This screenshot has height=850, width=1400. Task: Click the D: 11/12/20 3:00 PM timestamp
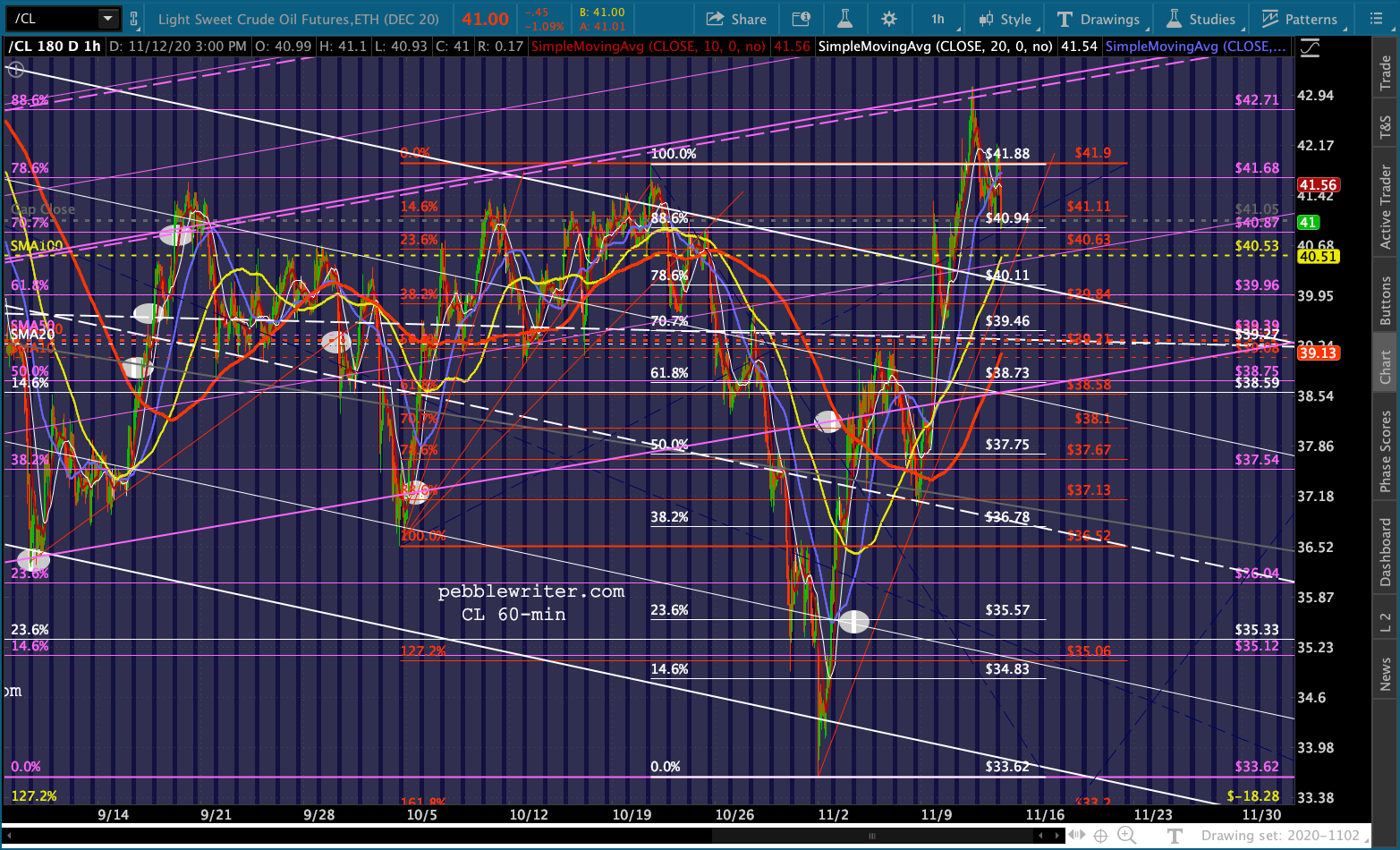point(176,46)
